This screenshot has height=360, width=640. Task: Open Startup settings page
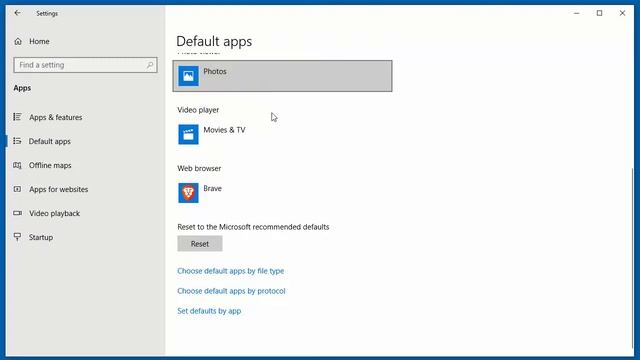click(x=41, y=238)
